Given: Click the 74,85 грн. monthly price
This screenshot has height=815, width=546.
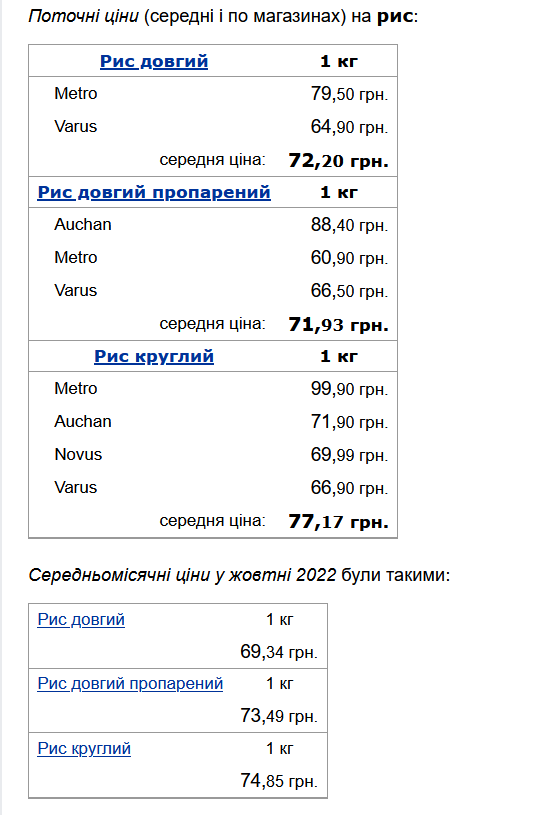Looking at the screenshot, I should [x=279, y=781].
